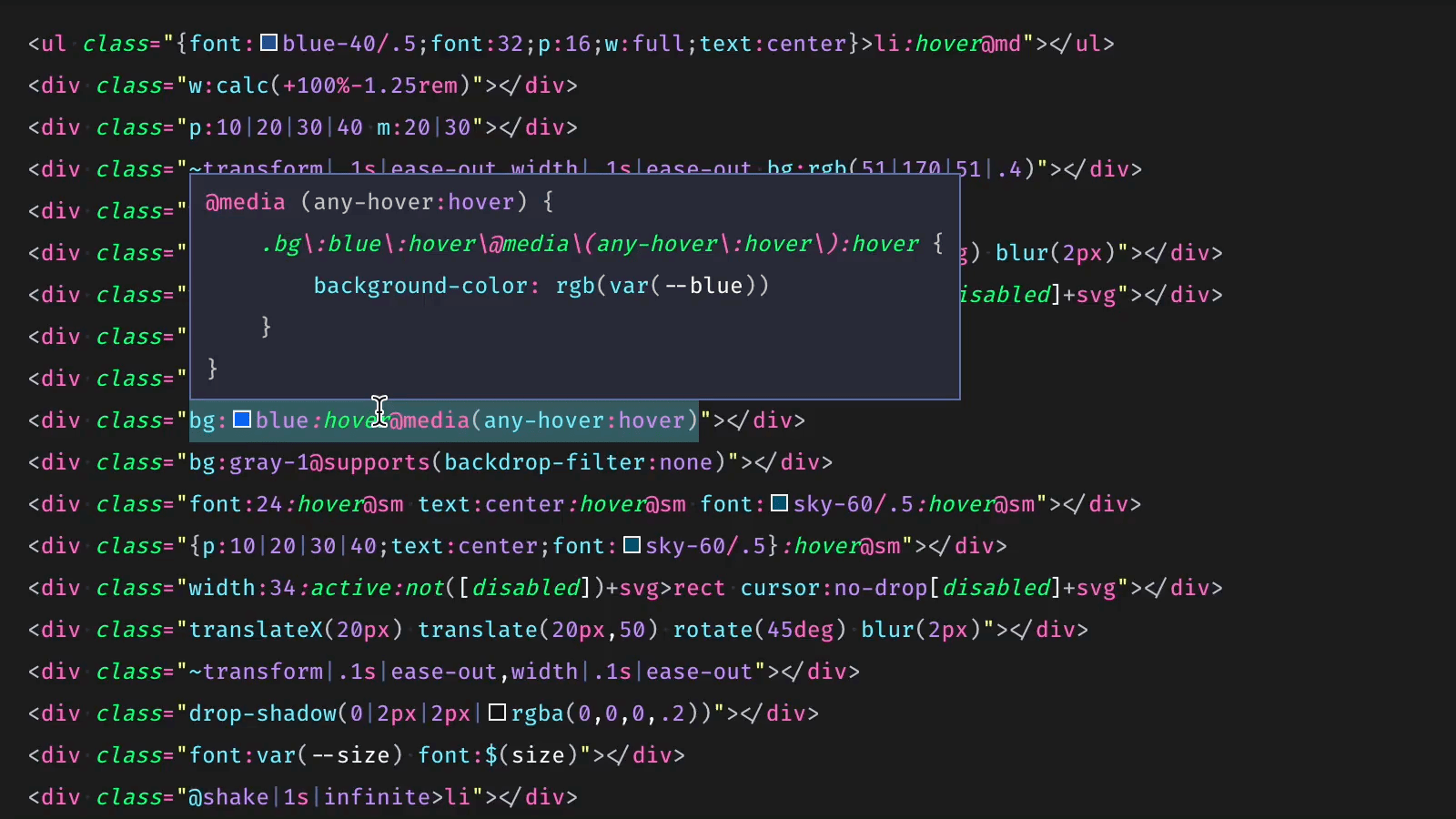Click the background-color declaration inside the tooltip
Screen dimensions: 1456x819
pos(425,285)
